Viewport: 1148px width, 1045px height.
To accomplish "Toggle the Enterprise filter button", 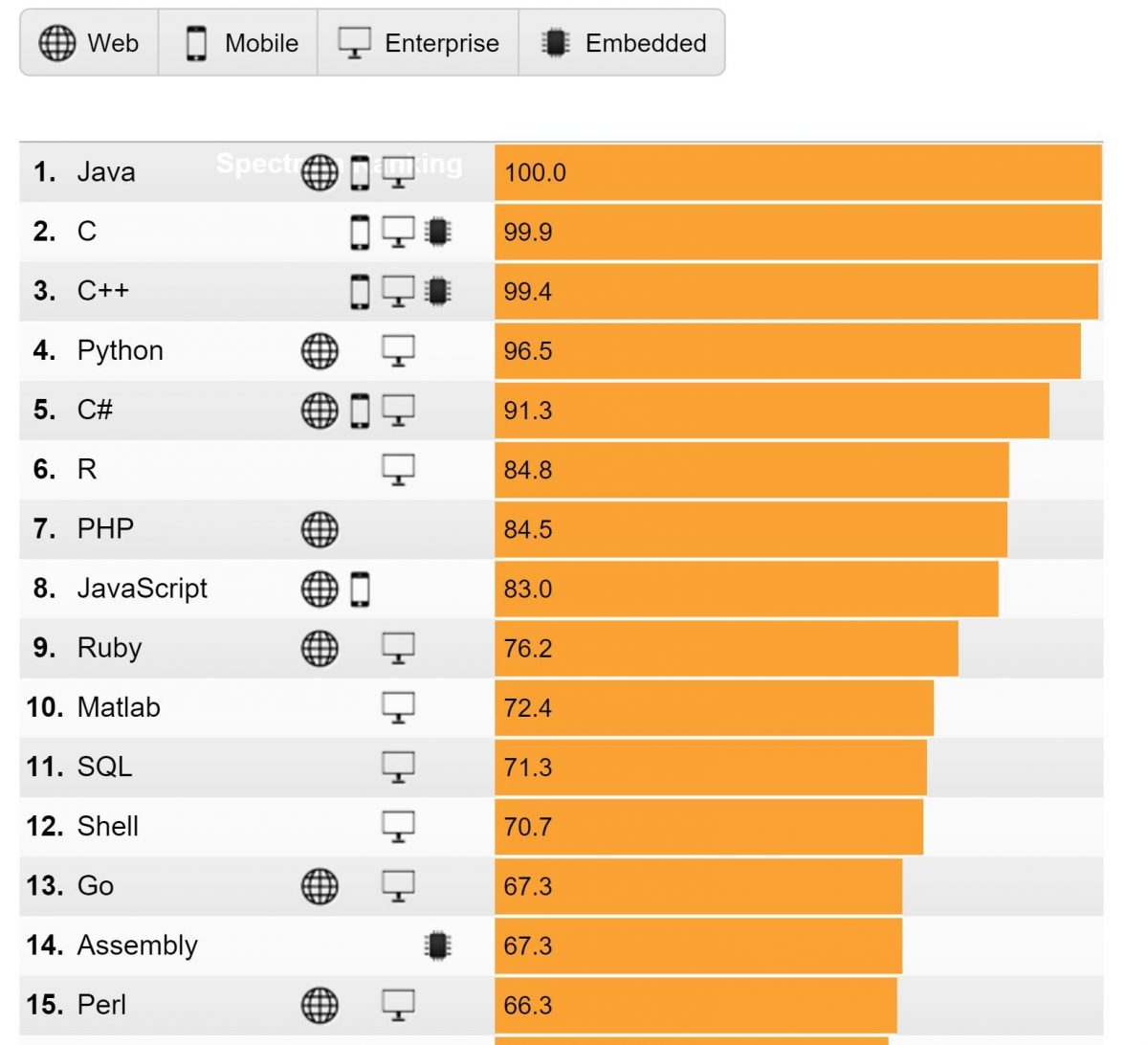I will [418, 43].
